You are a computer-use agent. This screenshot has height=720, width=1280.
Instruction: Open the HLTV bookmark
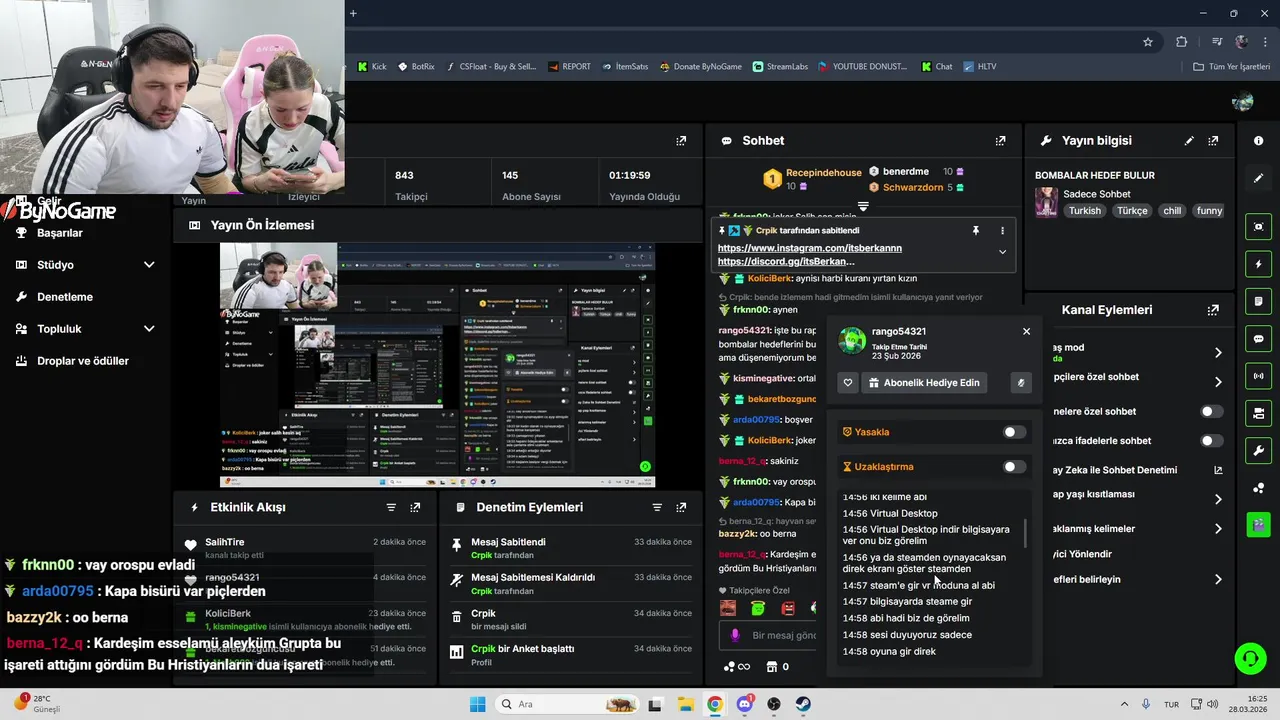pos(980,67)
